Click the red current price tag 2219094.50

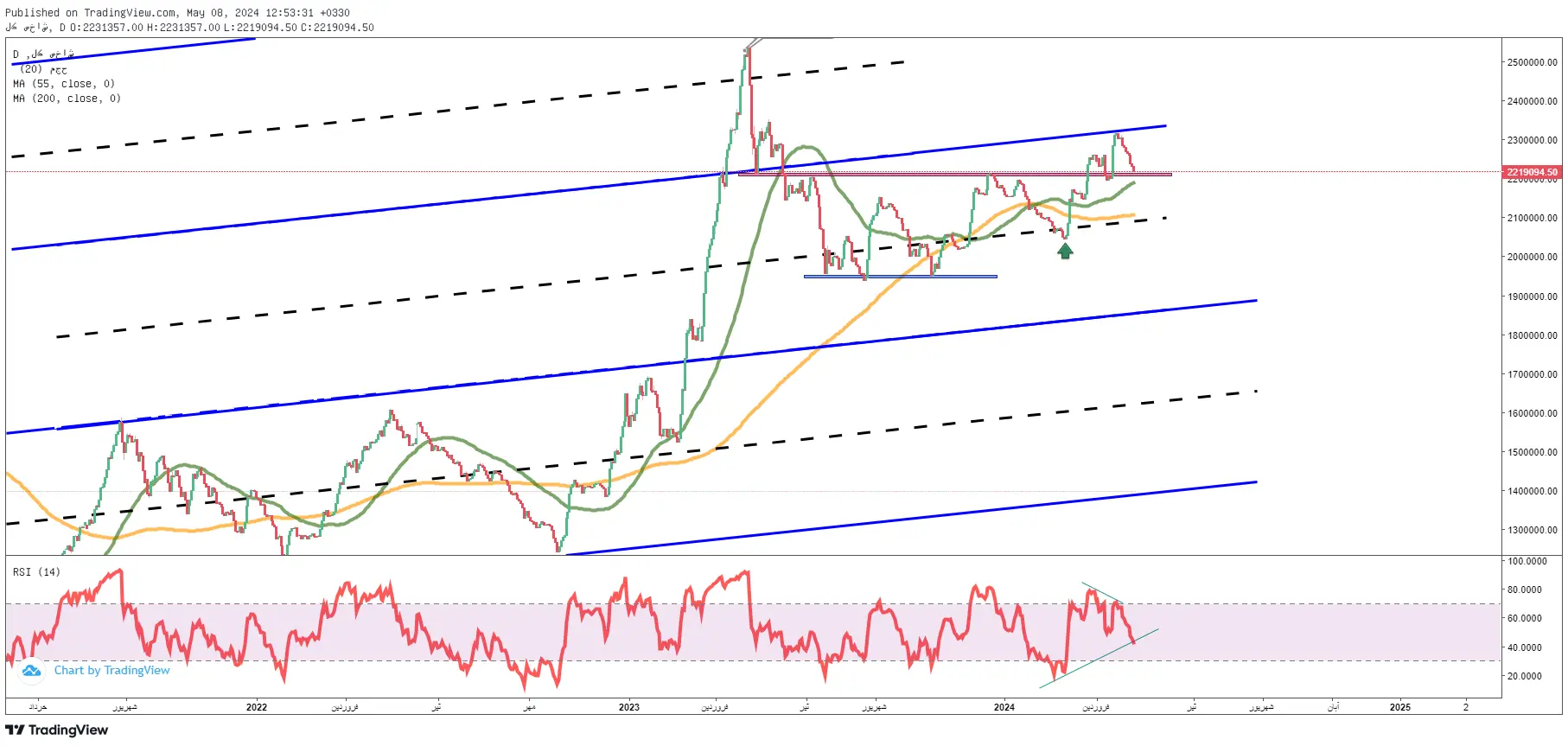click(x=1533, y=172)
